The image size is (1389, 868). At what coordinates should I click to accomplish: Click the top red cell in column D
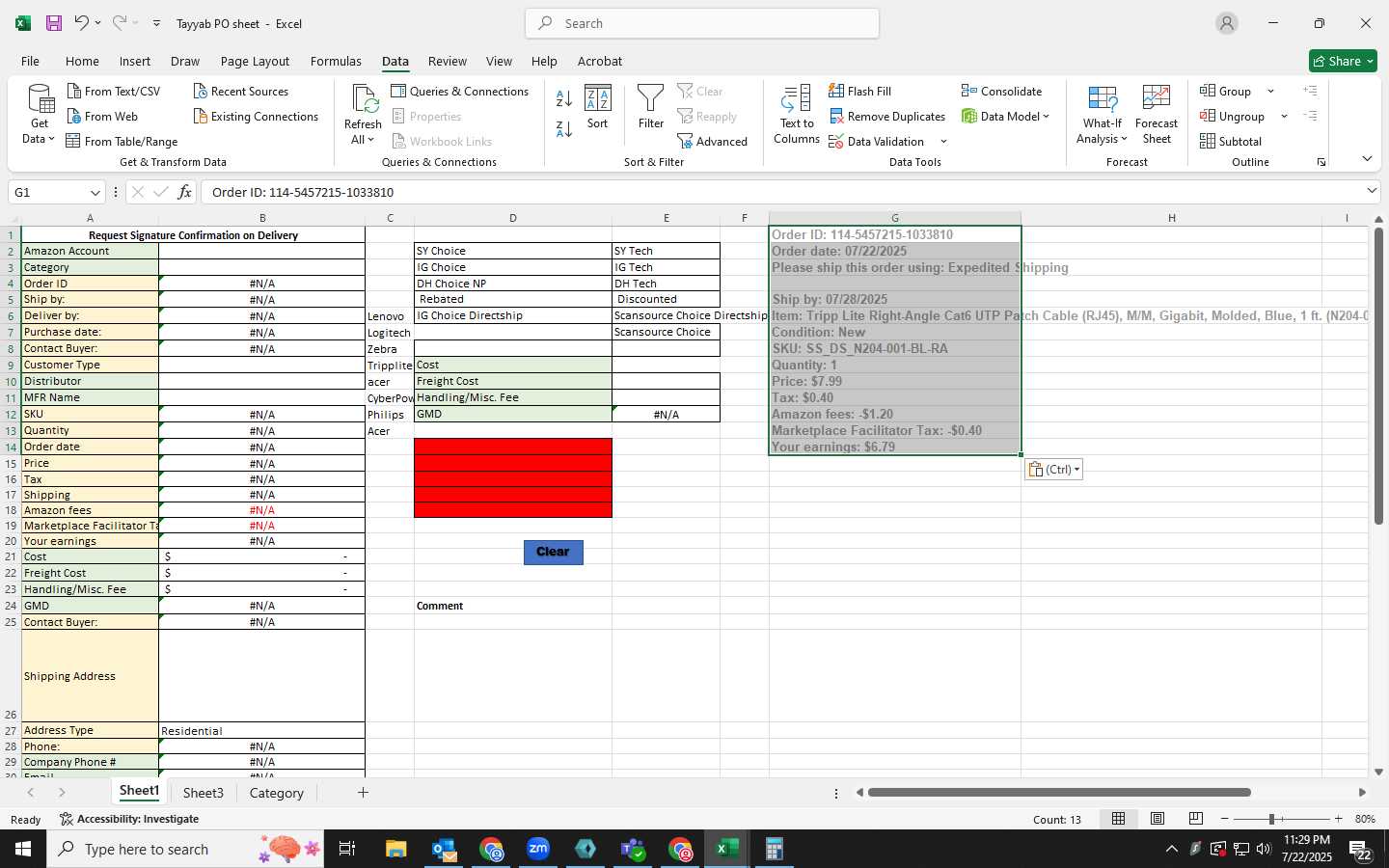(x=513, y=447)
